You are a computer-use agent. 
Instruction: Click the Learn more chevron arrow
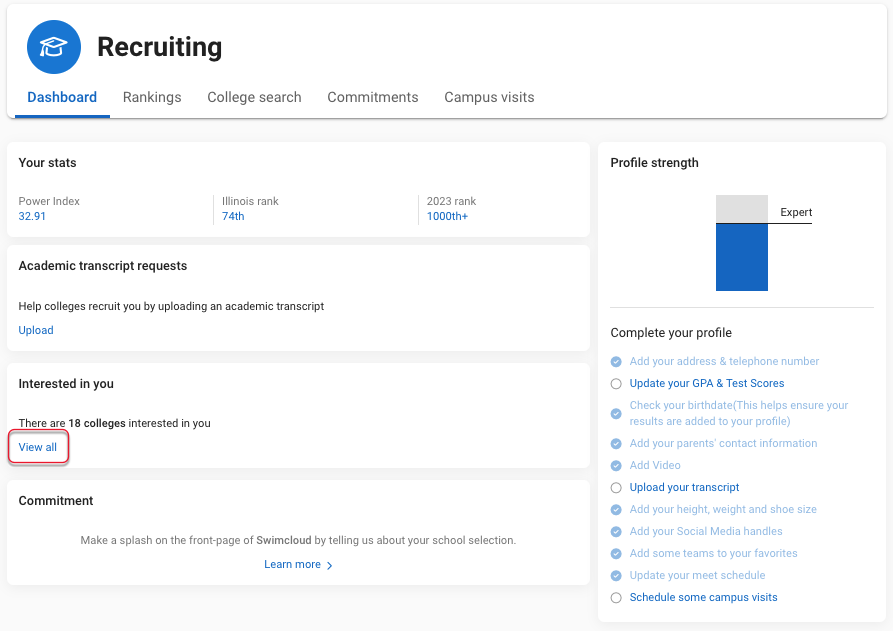coord(329,565)
